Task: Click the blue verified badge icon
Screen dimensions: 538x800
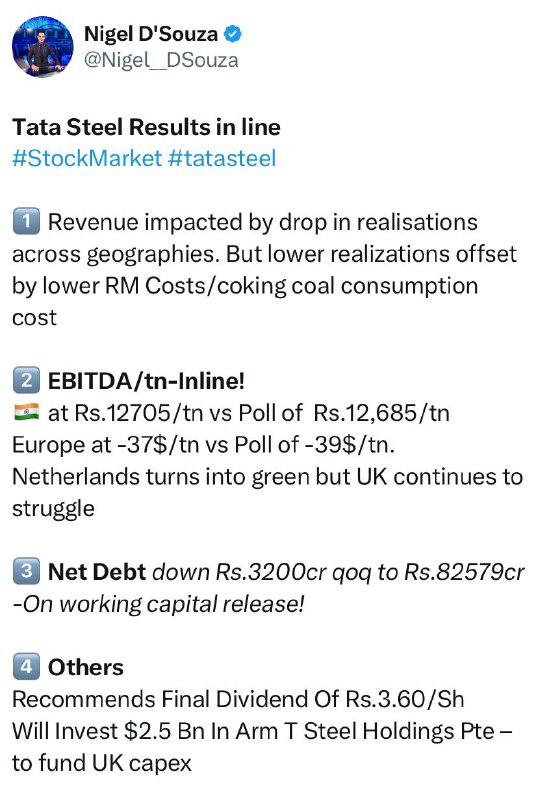Action: tap(233, 34)
